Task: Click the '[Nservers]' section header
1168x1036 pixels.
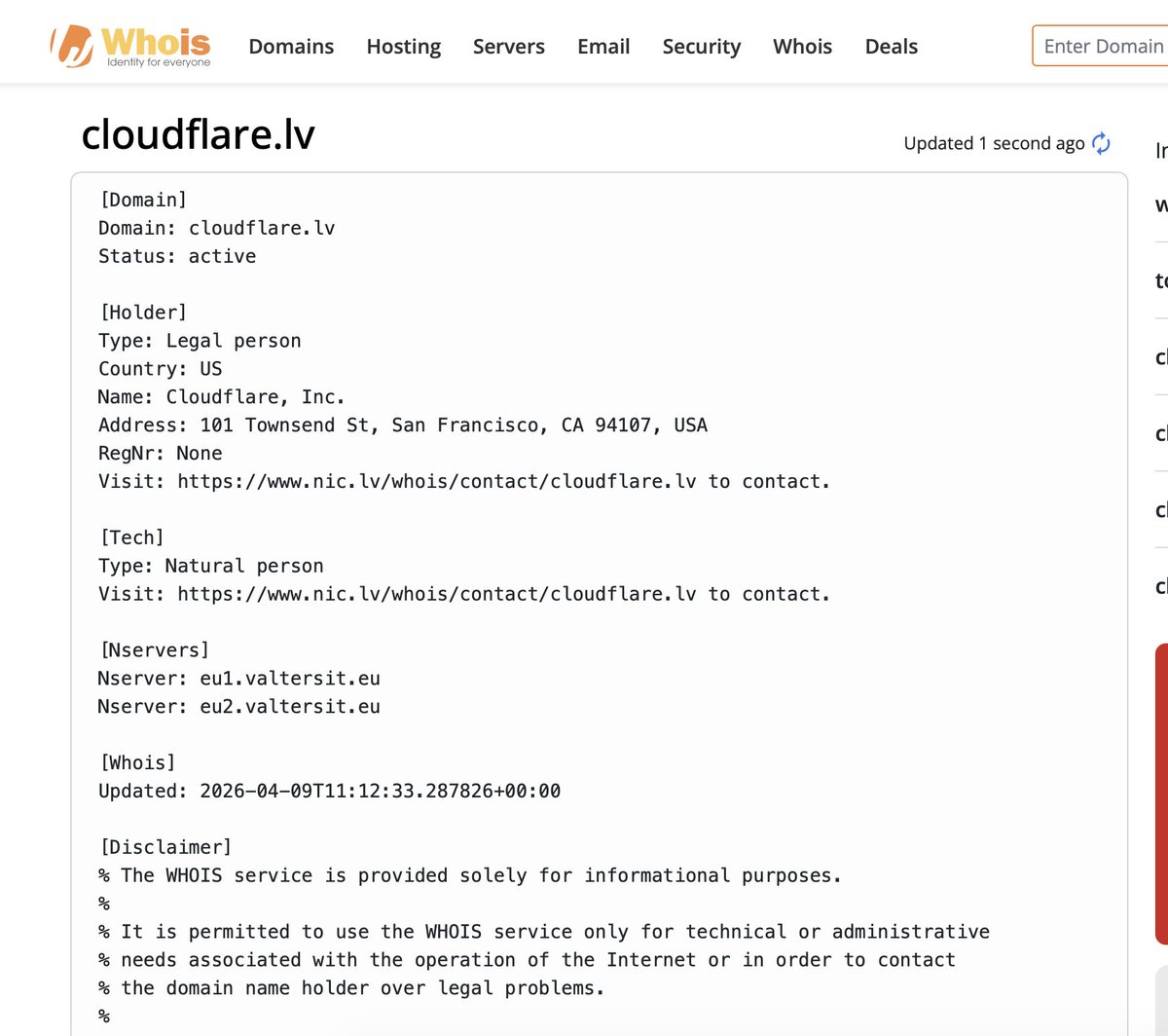Action: coord(154,650)
